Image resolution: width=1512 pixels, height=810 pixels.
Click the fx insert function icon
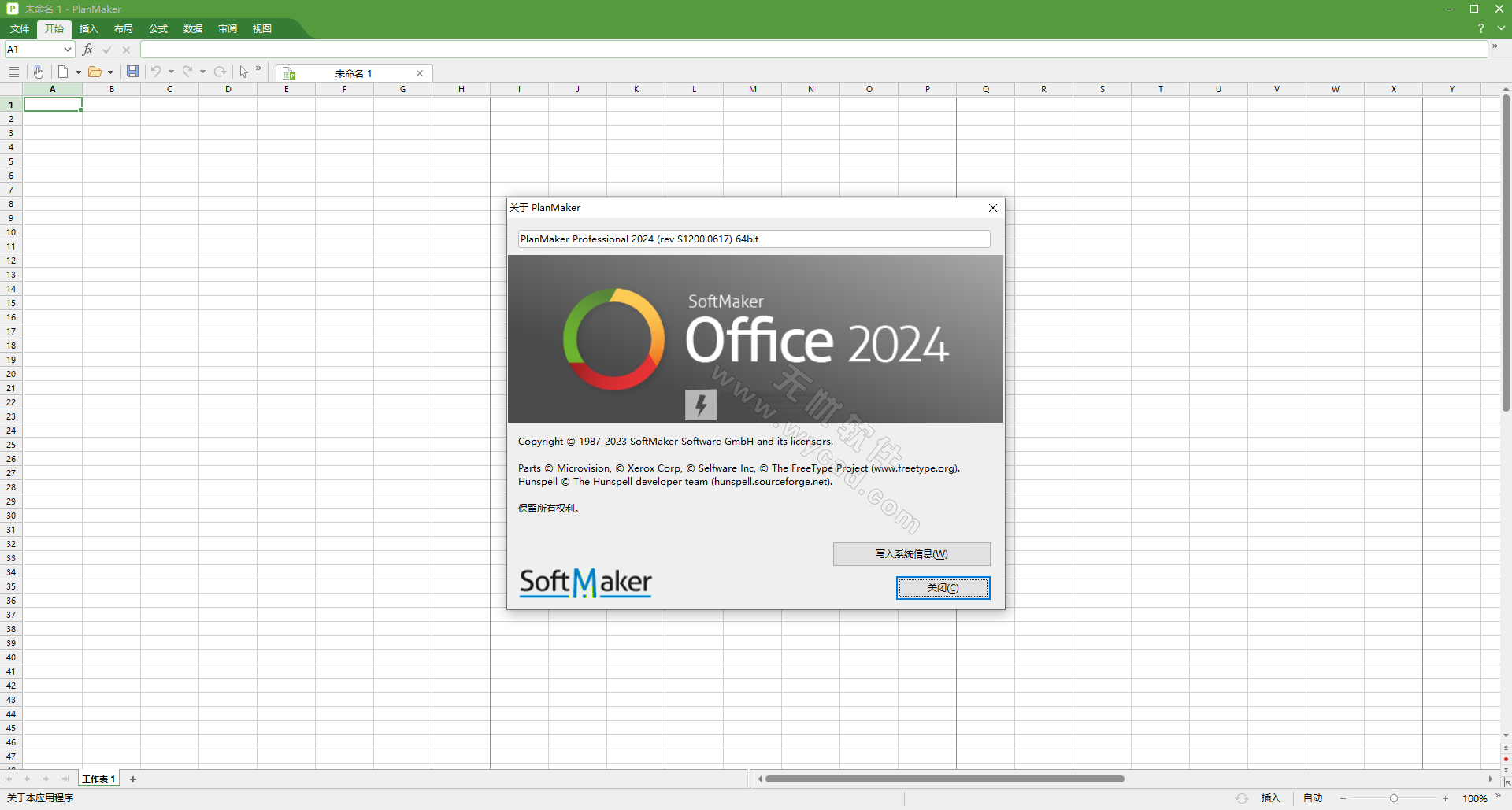click(x=87, y=50)
